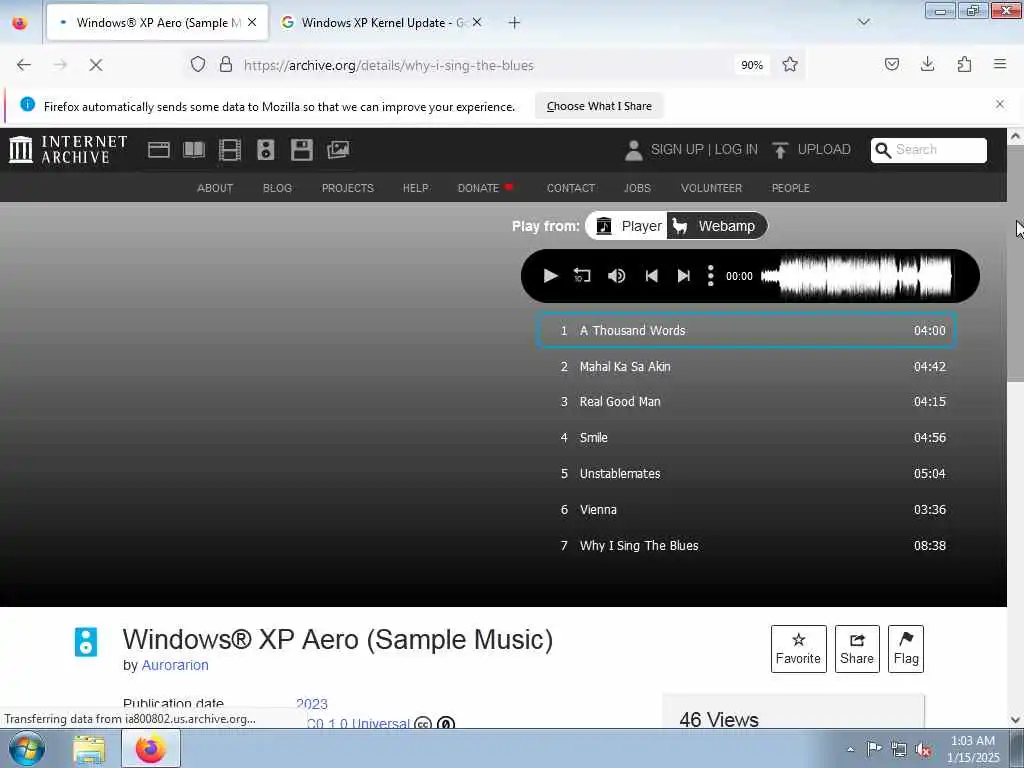The image size is (1024, 768).
Task: Open the HELP menu item
Action: pyautogui.click(x=415, y=188)
